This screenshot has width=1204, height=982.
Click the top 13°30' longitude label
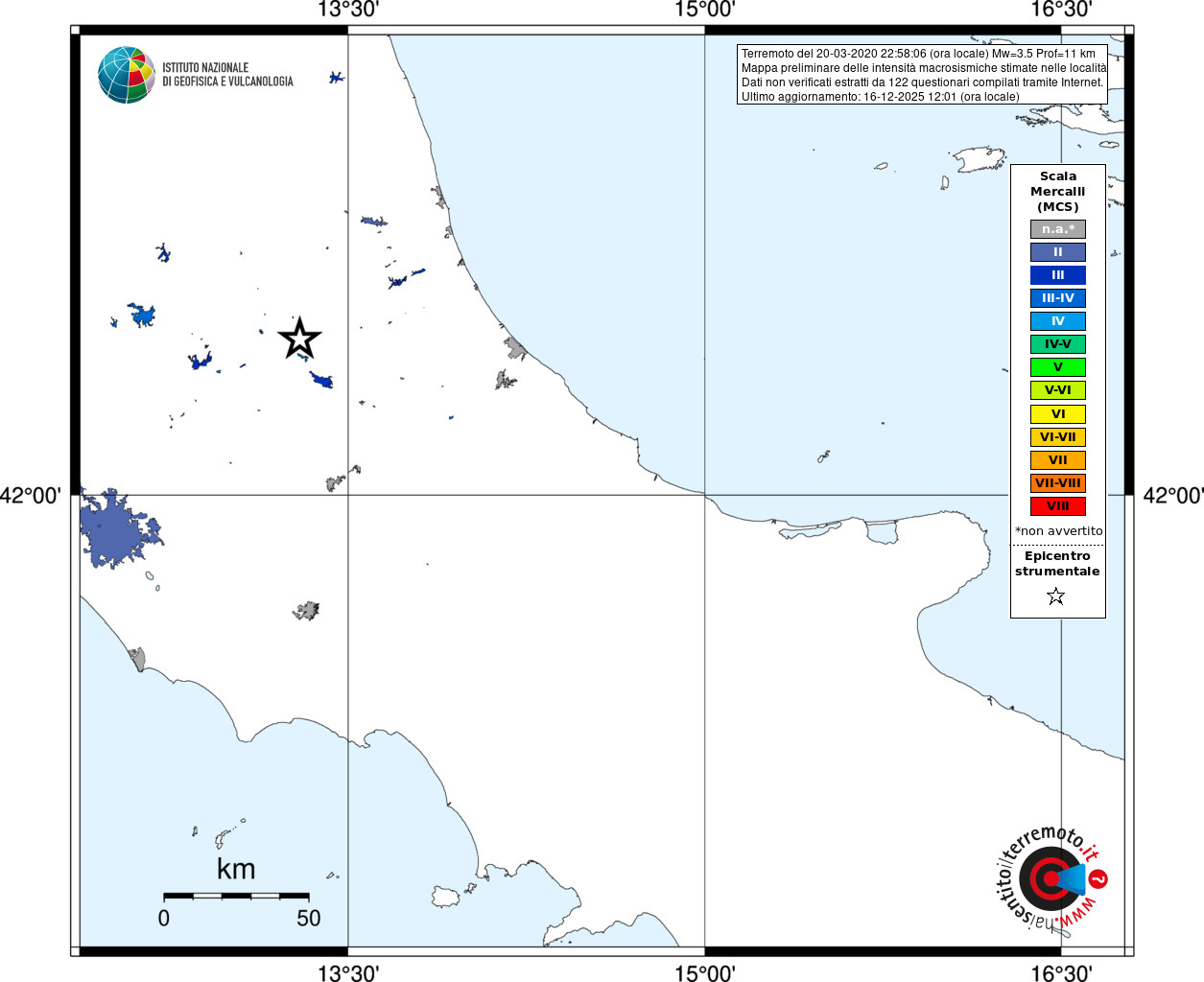[348, 10]
